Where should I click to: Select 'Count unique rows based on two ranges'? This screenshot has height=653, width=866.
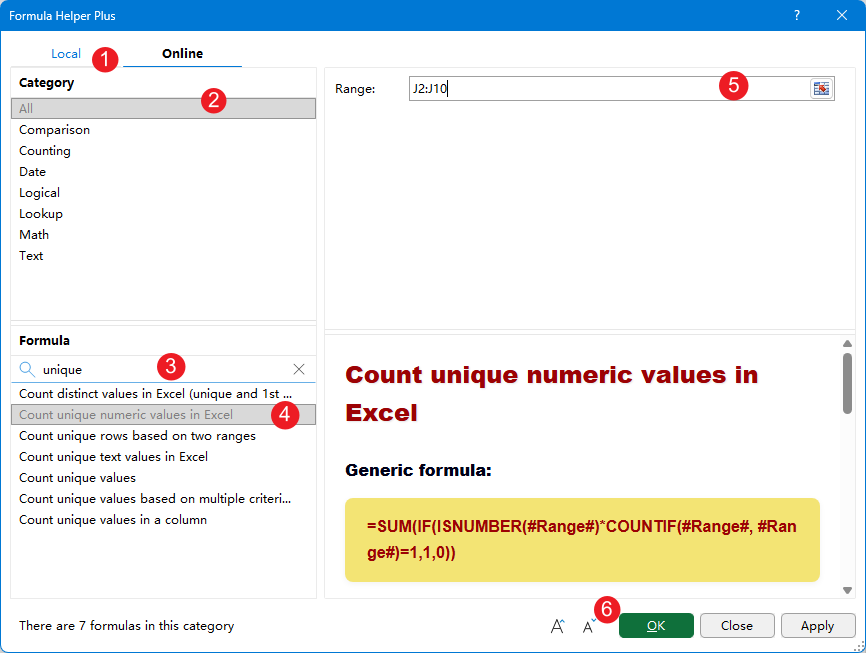pos(163,436)
